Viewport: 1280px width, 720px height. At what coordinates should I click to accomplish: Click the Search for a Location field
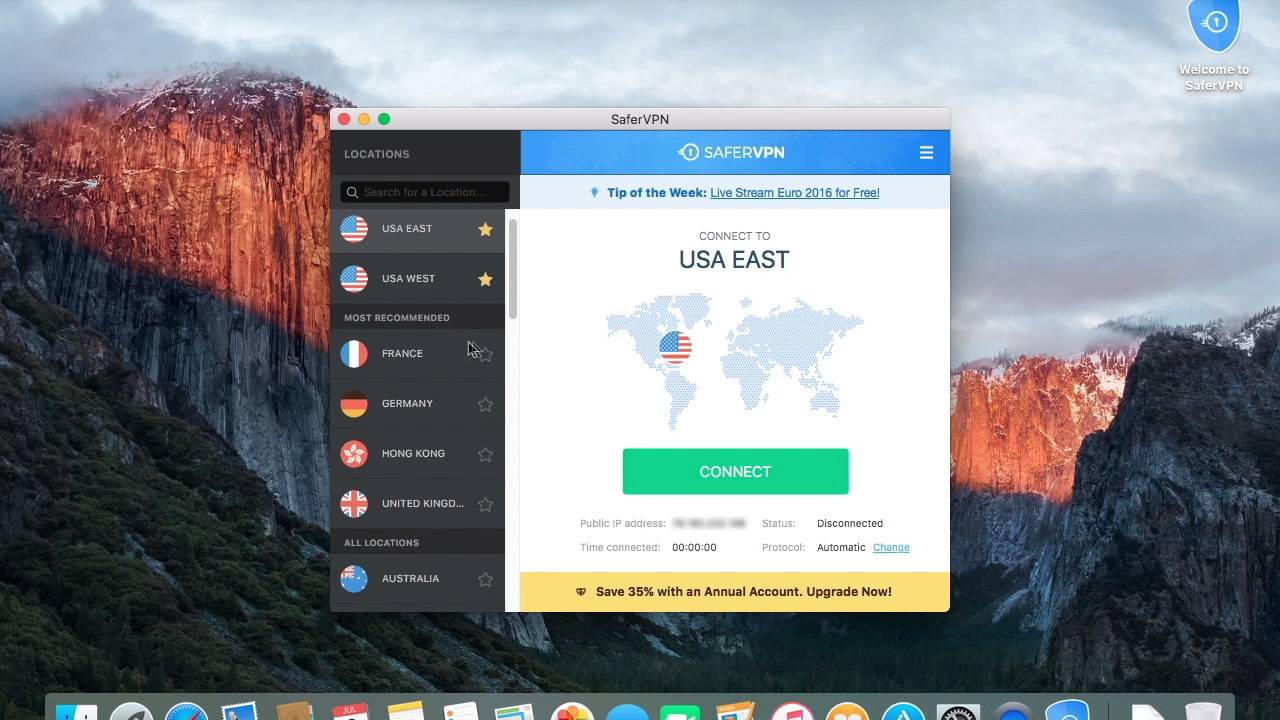coord(425,192)
